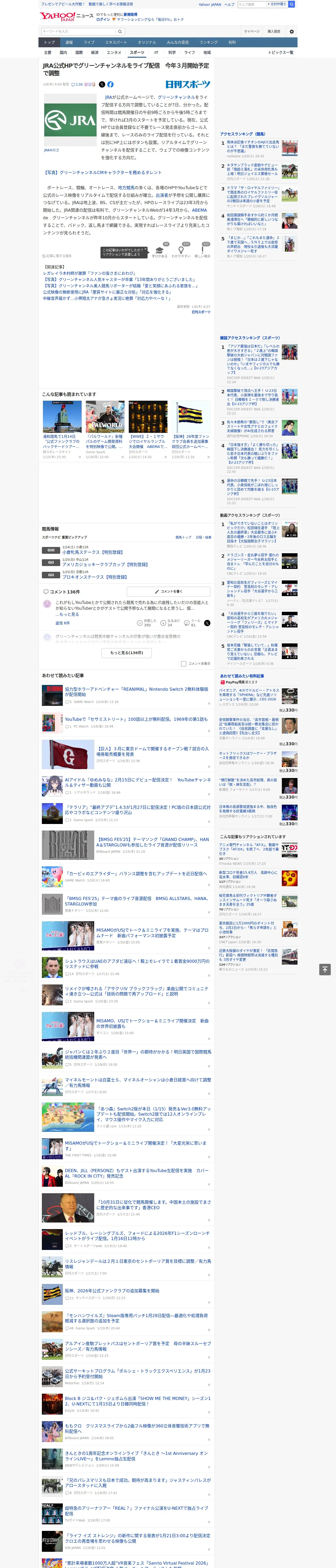This screenshot has width=336, height=1568.
Task: Open the エンタメ category tab
Action: click(114, 52)
